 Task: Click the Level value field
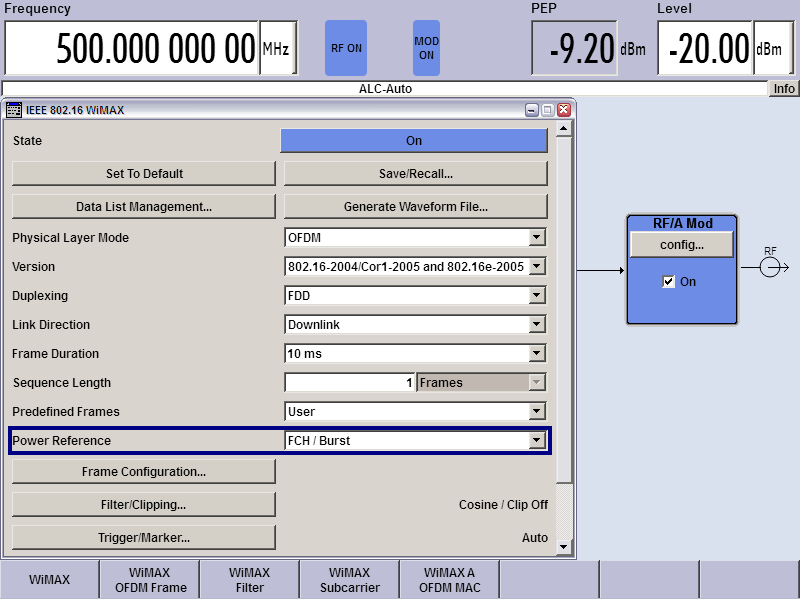[705, 48]
